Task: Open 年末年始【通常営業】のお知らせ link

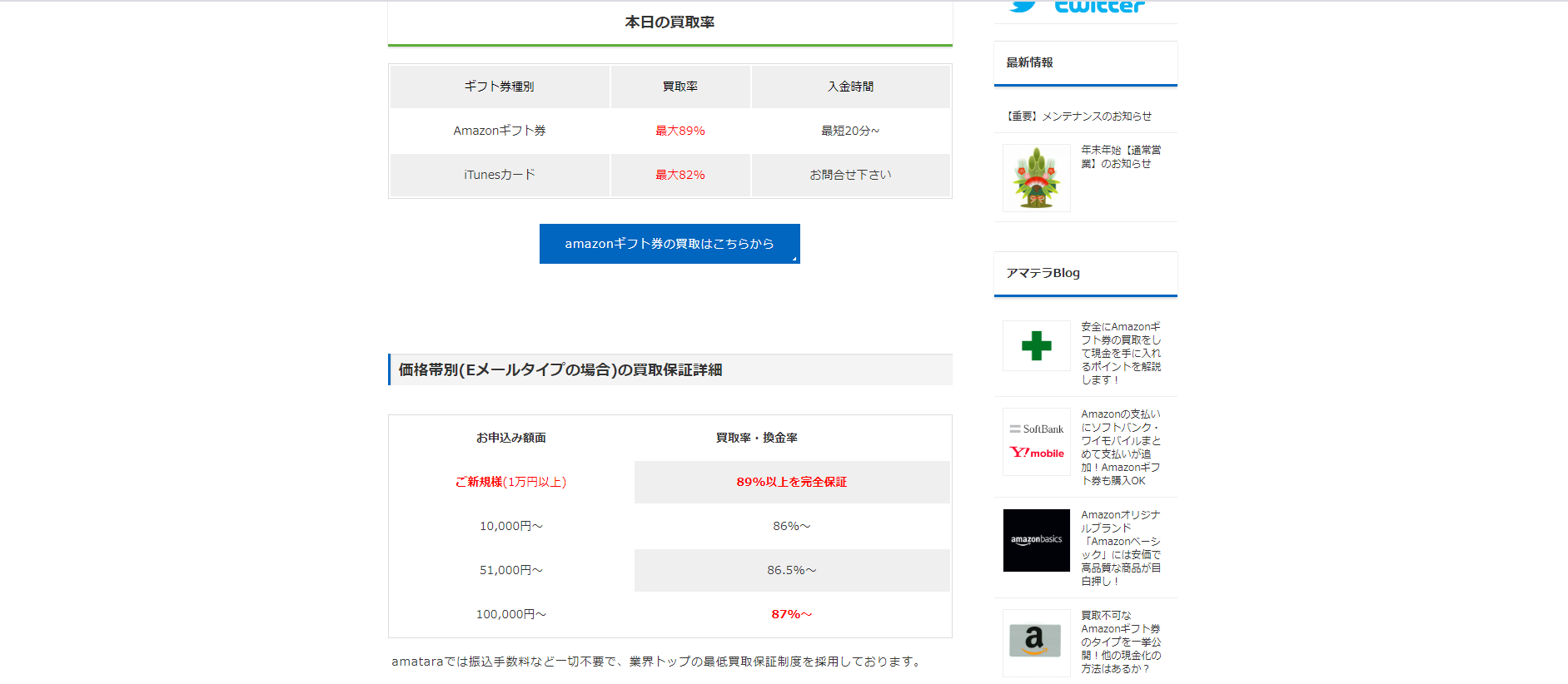Action: pos(1121,156)
